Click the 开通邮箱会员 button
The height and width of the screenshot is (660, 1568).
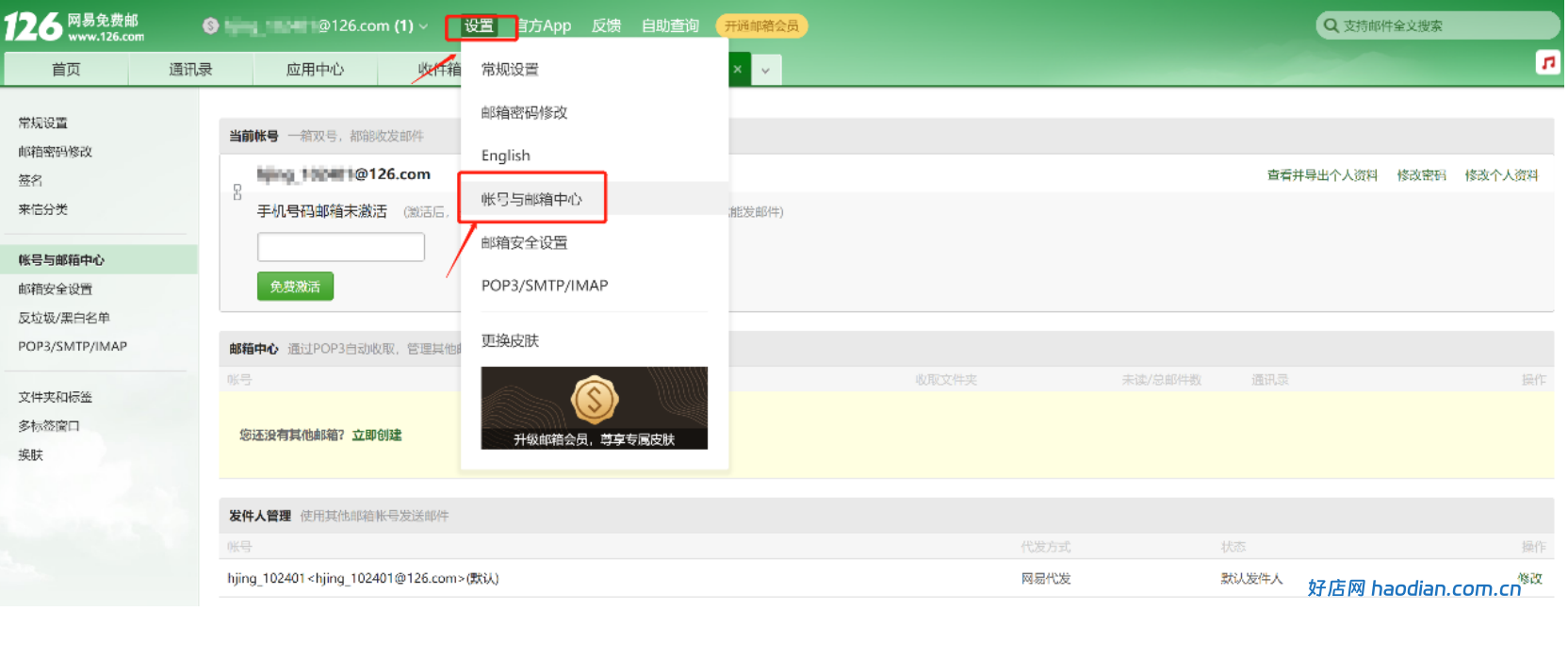pyautogui.click(x=761, y=25)
